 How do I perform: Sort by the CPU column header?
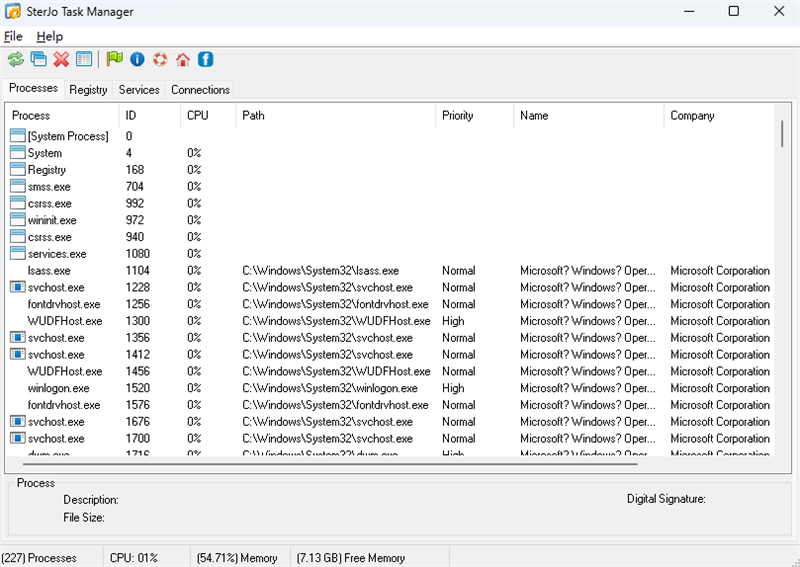coord(208,115)
